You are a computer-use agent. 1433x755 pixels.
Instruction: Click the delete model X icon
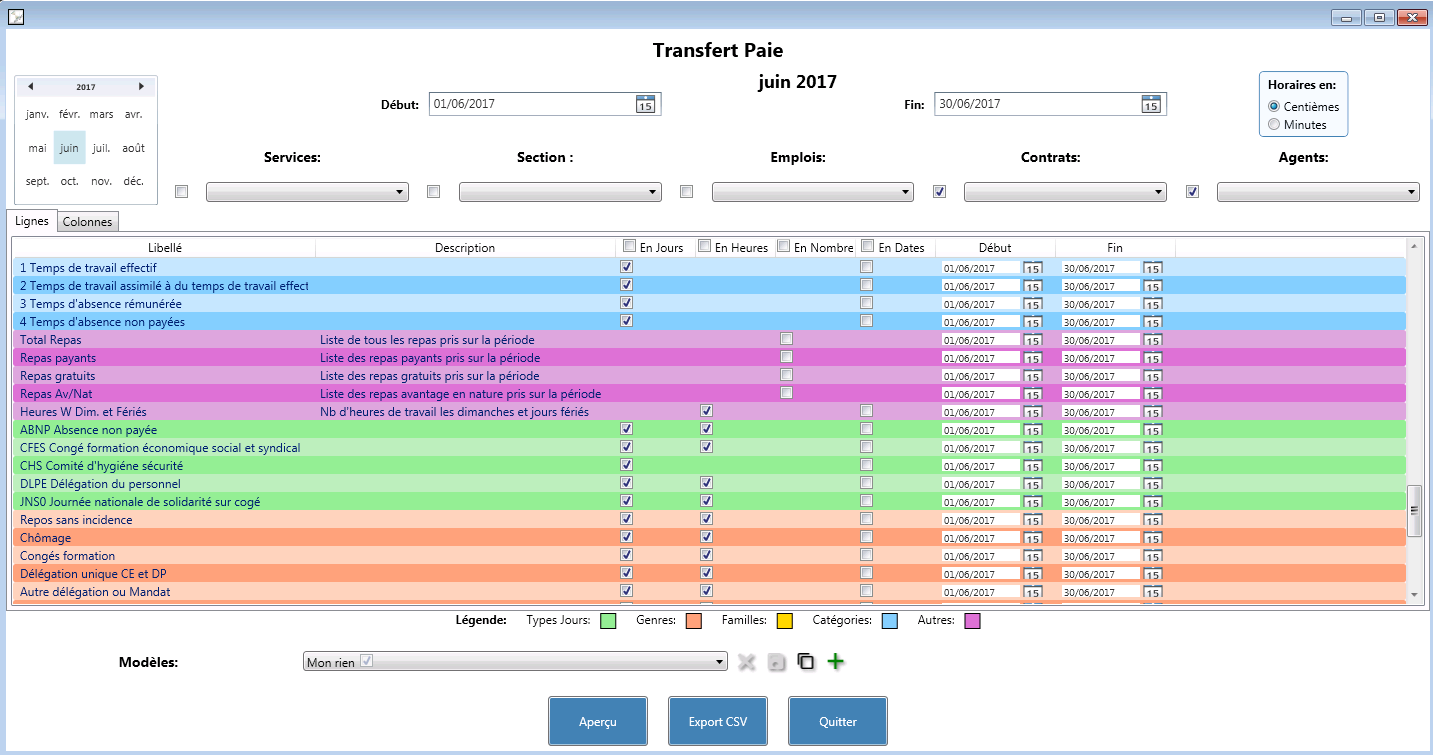(746, 662)
